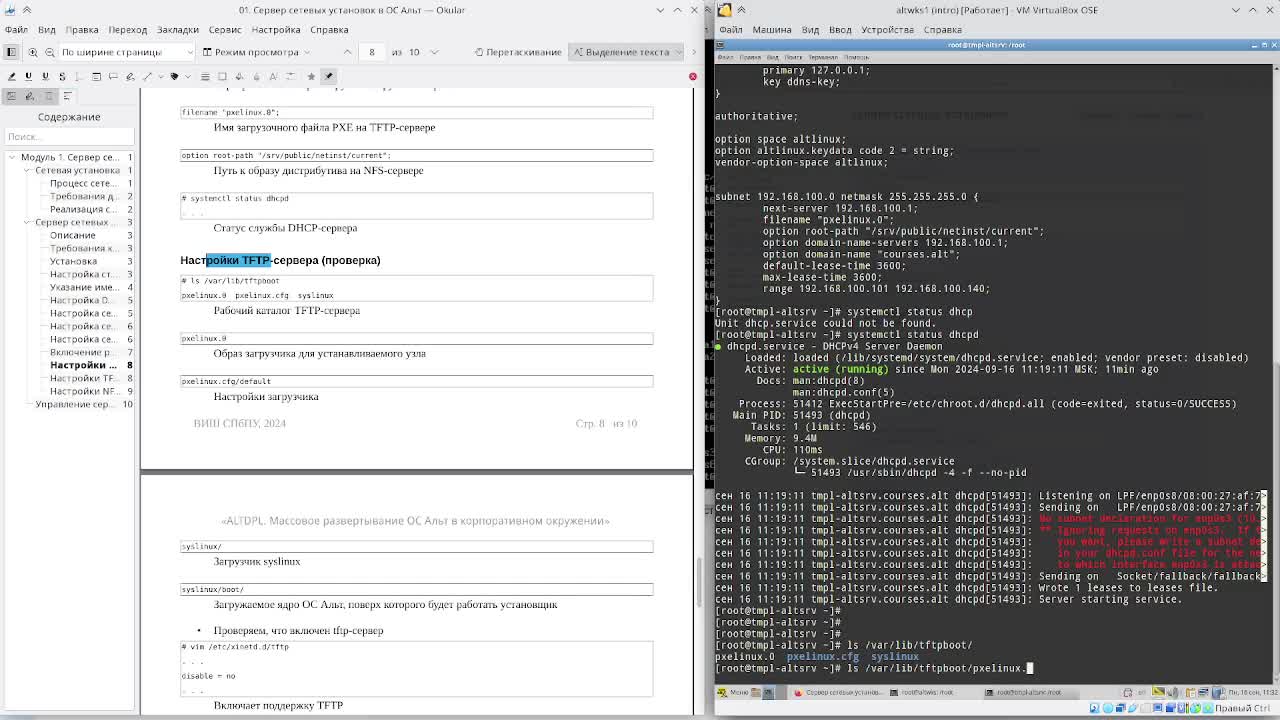Select the freehand line annotation tool
The width and height of the screenshot is (1280, 720).
point(130,76)
